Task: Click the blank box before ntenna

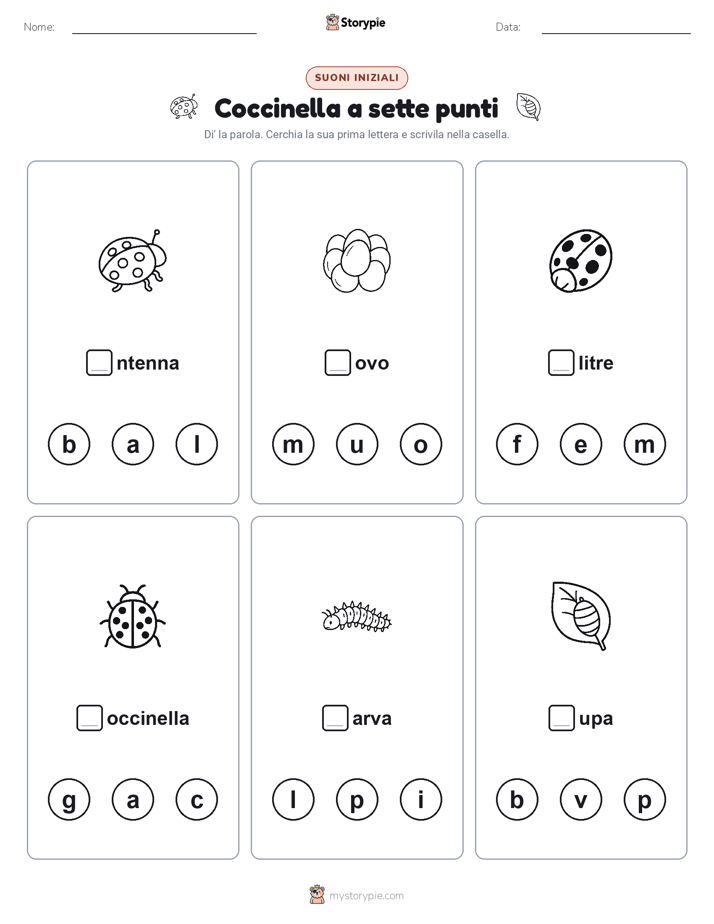Action: pos(99,362)
